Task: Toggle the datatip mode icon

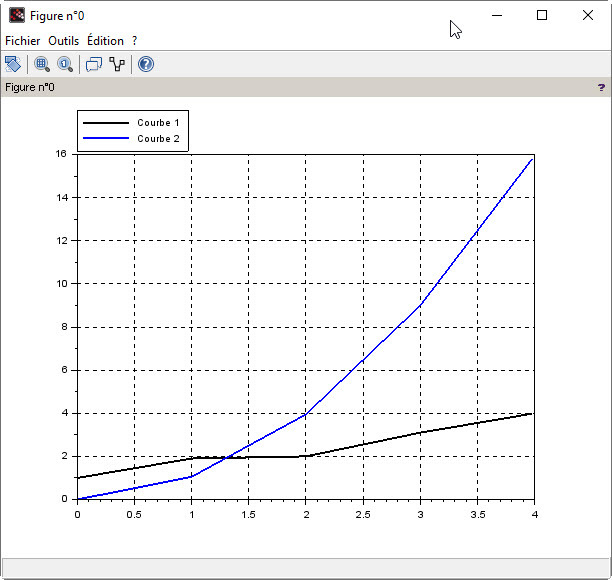Action: point(94,64)
